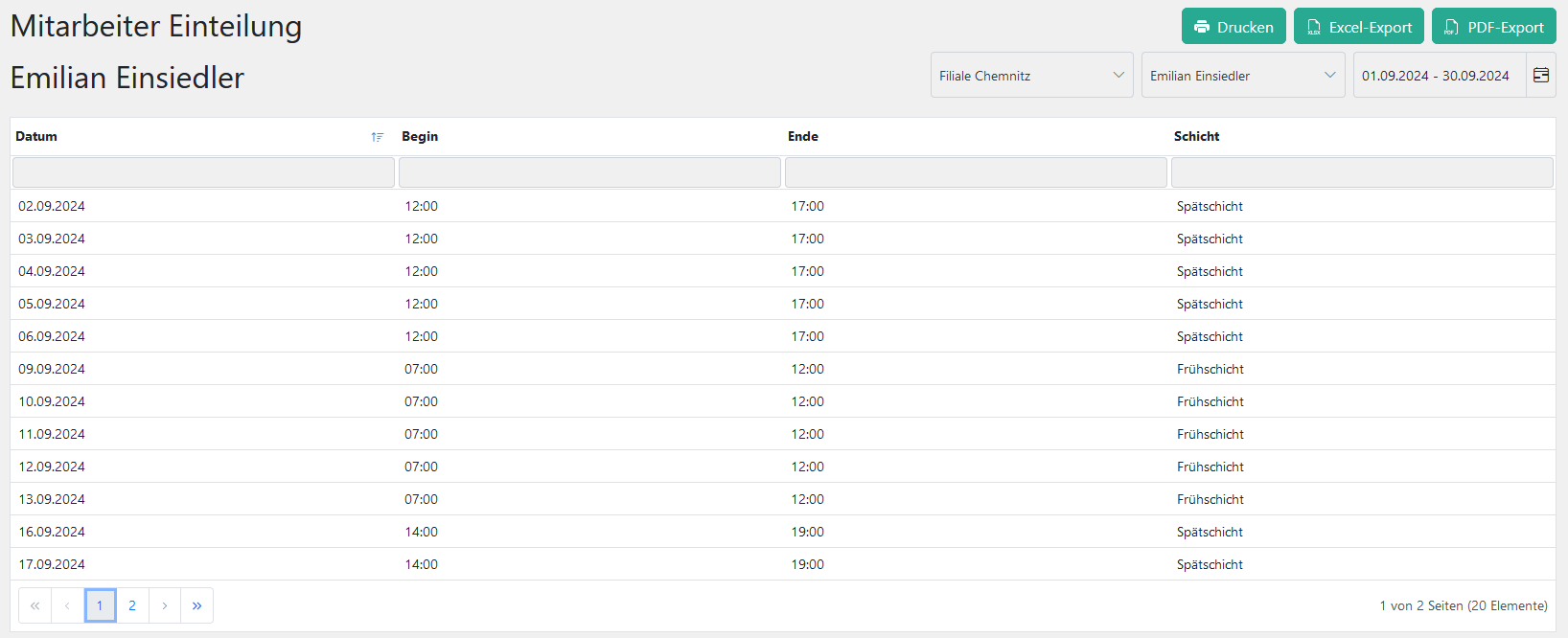Go to previous page chevron
This screenshot has width=1568, height=638.
pyautogui.click(x=67, y=605)
